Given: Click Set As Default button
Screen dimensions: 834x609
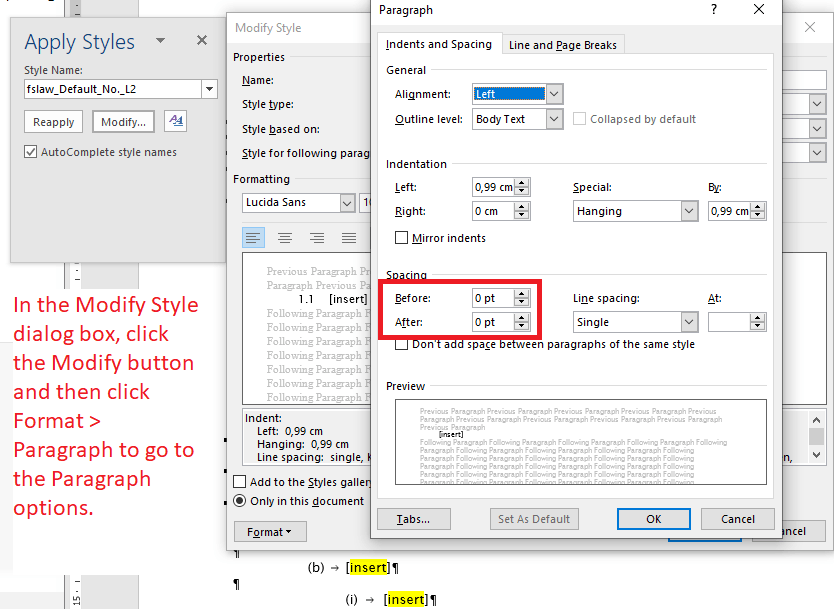Looking at the screenshot, I should (534, 519).
